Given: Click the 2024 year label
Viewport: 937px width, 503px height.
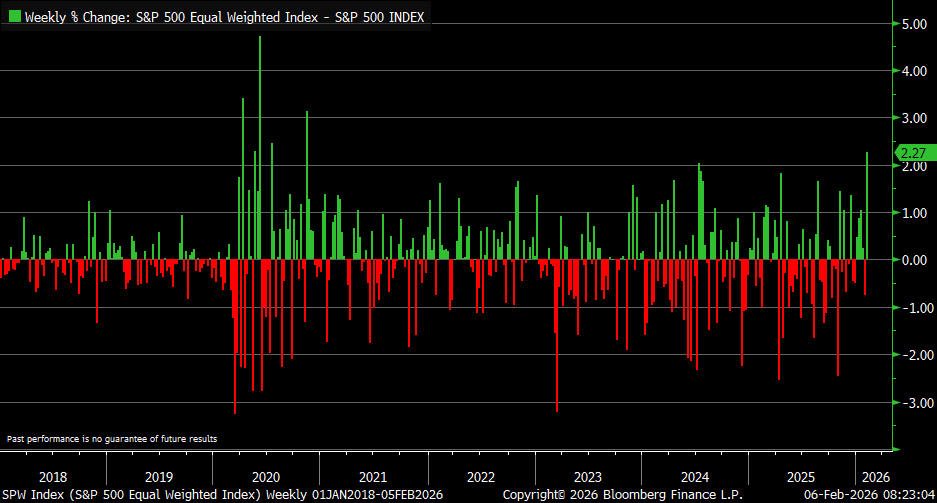Looking at the screenshot, I should pyautogui.click(x=694, y=476).
